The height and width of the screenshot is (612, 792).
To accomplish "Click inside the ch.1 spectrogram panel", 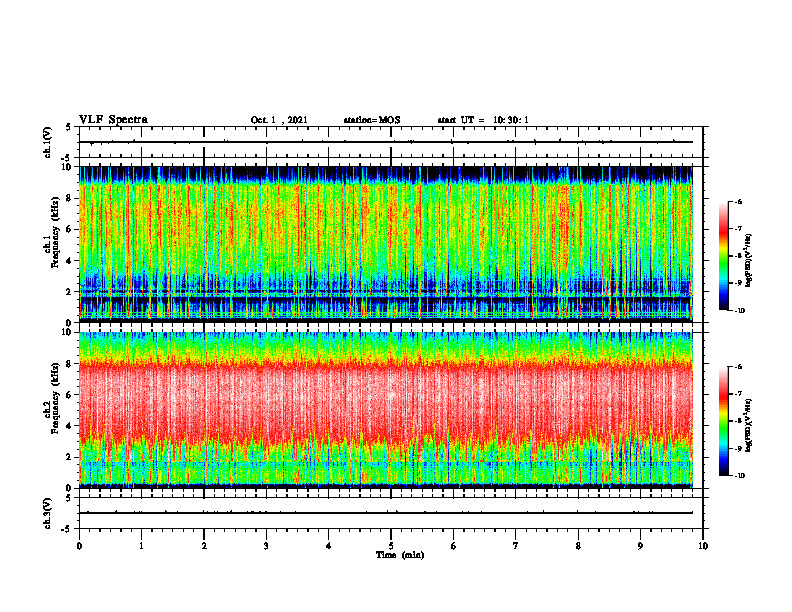I will (x=386, y=244).
